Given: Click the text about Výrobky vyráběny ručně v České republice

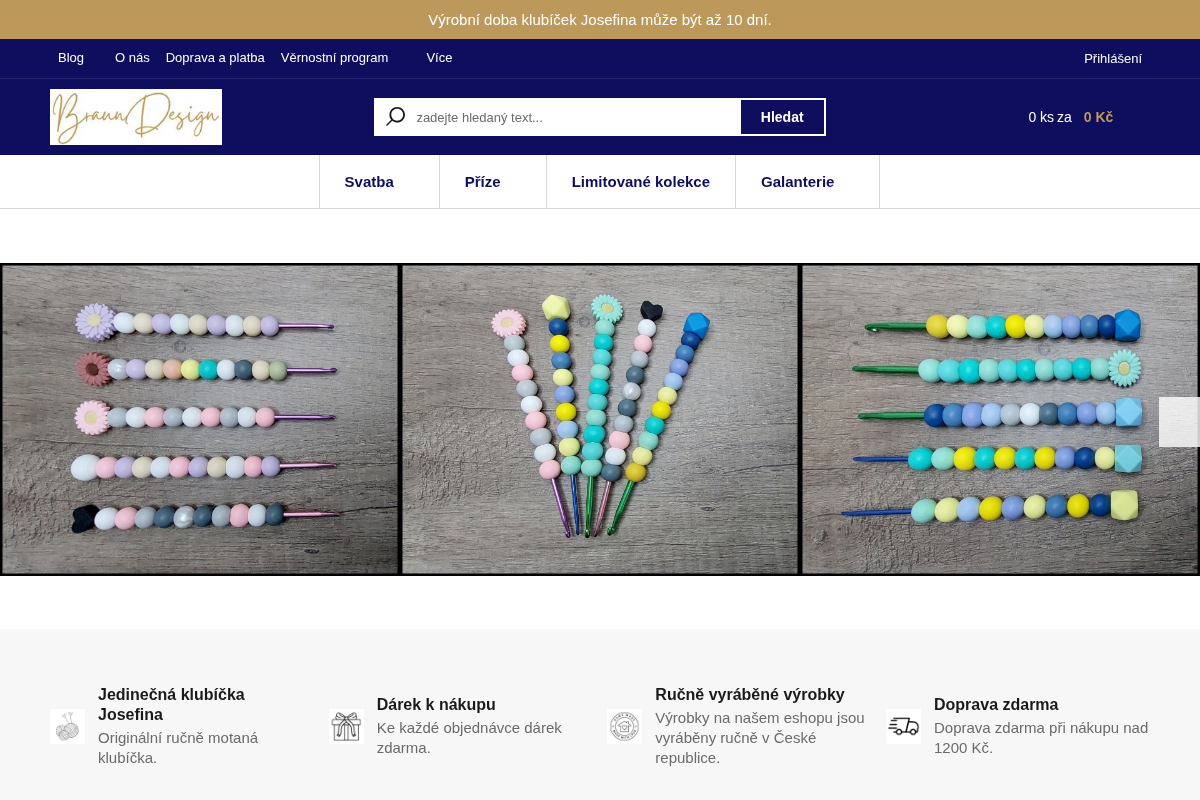Looking at the screenshot, I should (760, 738).
